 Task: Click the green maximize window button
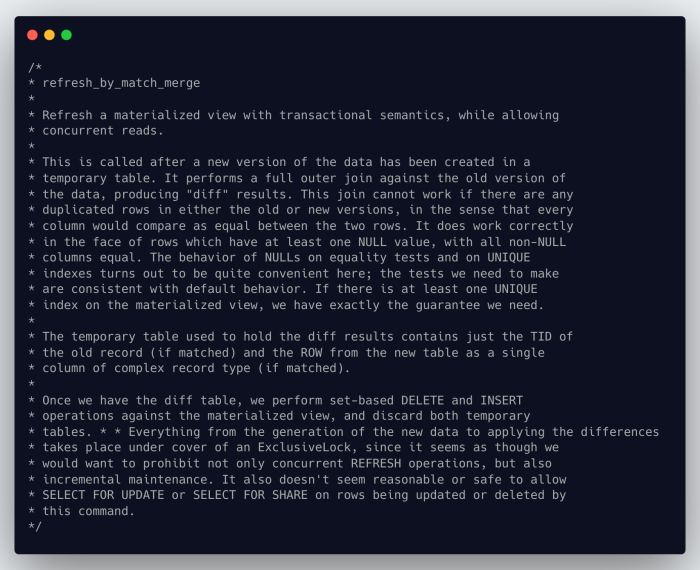tap(66, 35)
